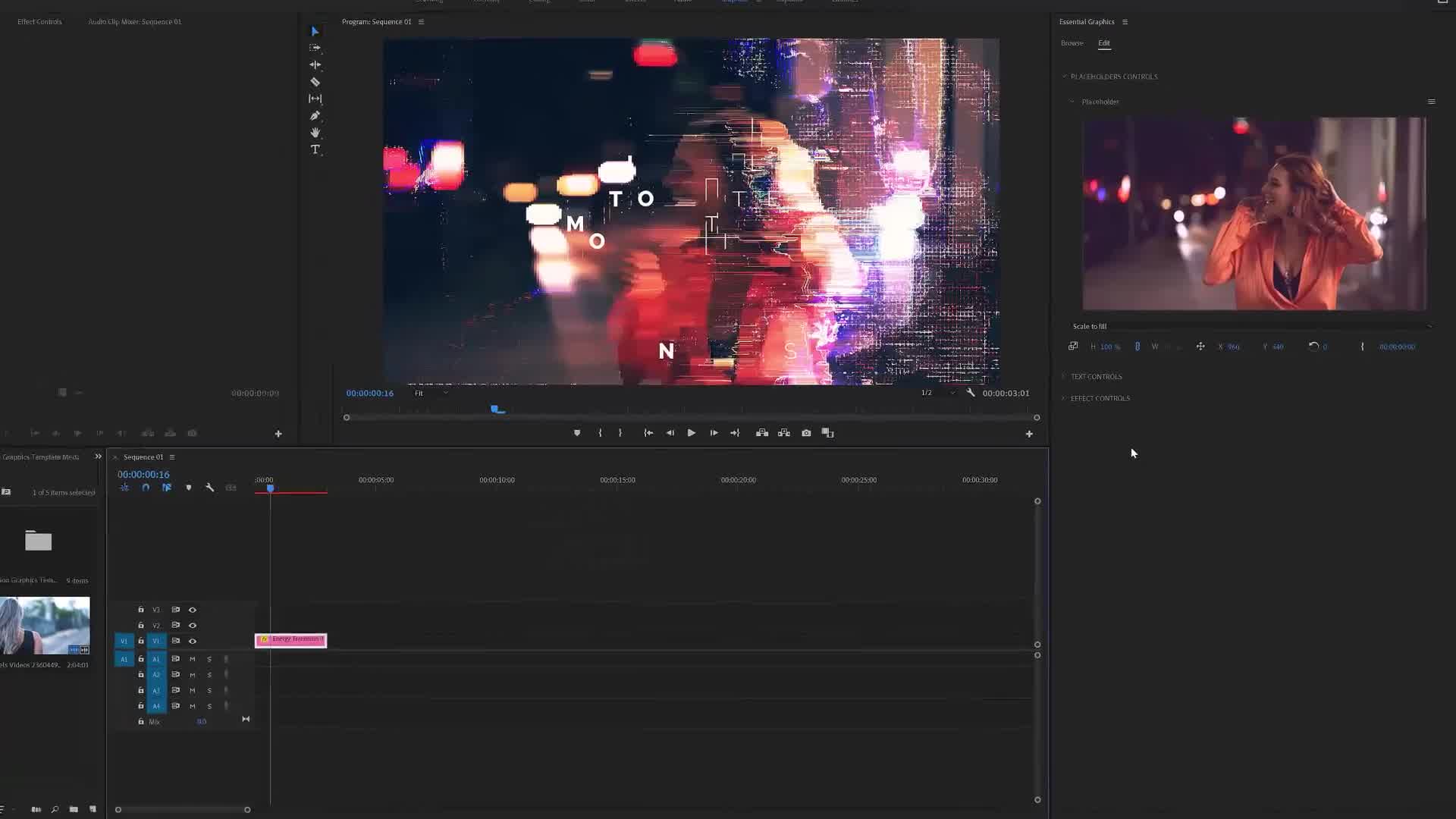This screenshot has height=819, width=1456.
Task: Play the sequence in Program Monitor
Action: 692,433
